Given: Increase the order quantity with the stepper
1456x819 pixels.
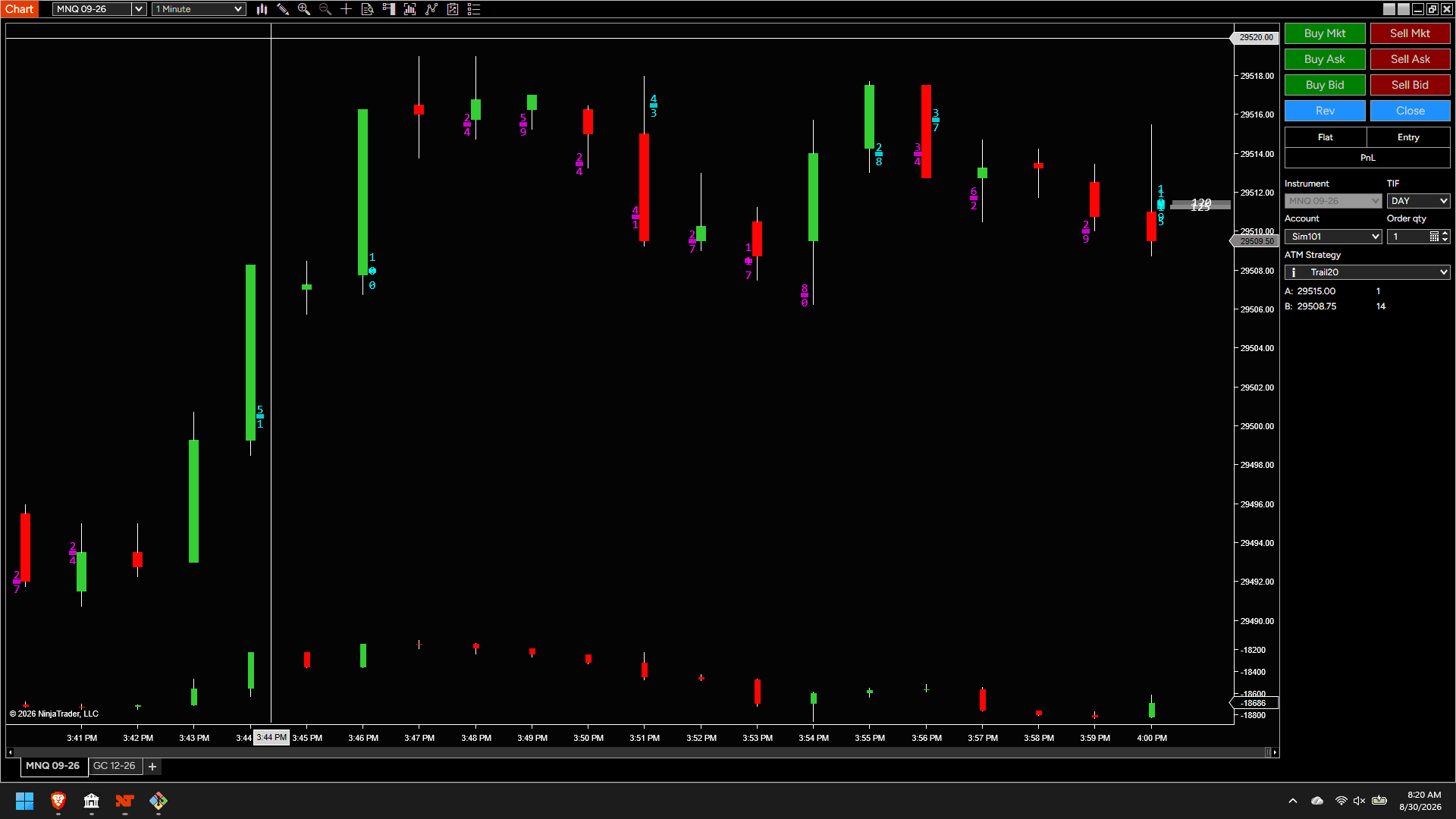Looking at the screenshot, I should click(x=1445, y=234).
